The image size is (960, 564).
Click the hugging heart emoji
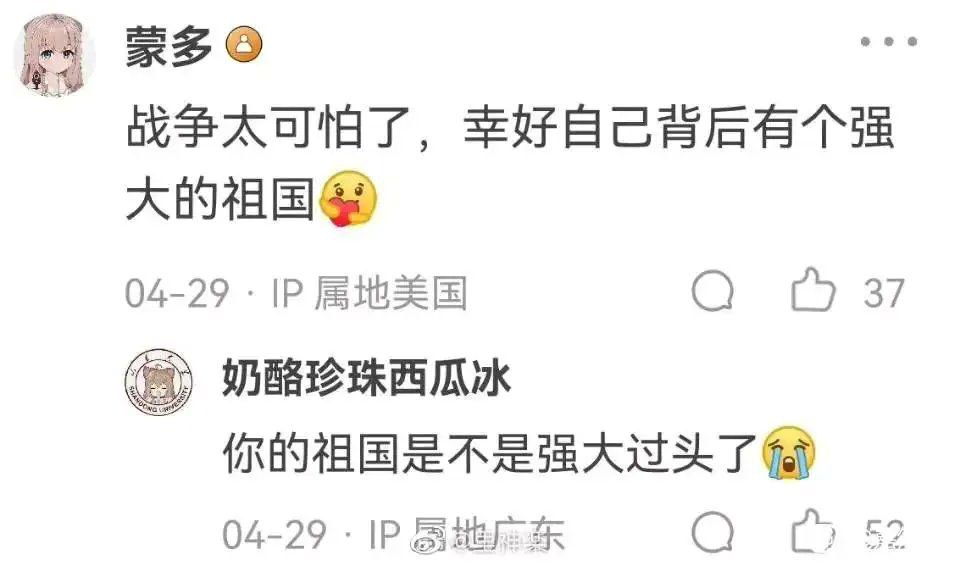click(x=348, y=198)
